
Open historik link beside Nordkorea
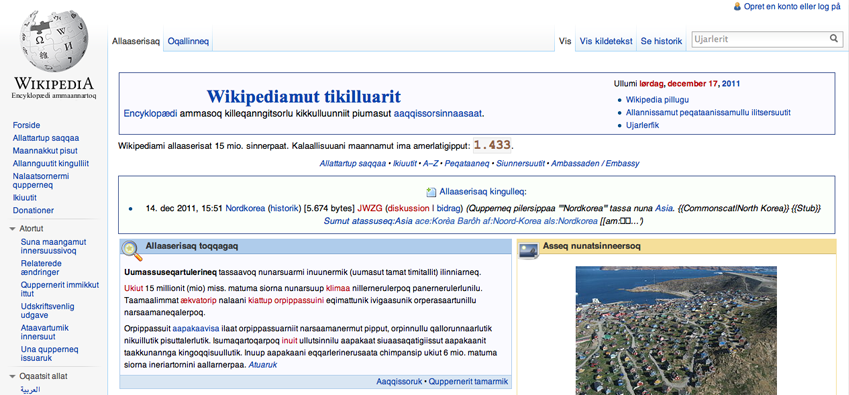(x=284, y=208)
